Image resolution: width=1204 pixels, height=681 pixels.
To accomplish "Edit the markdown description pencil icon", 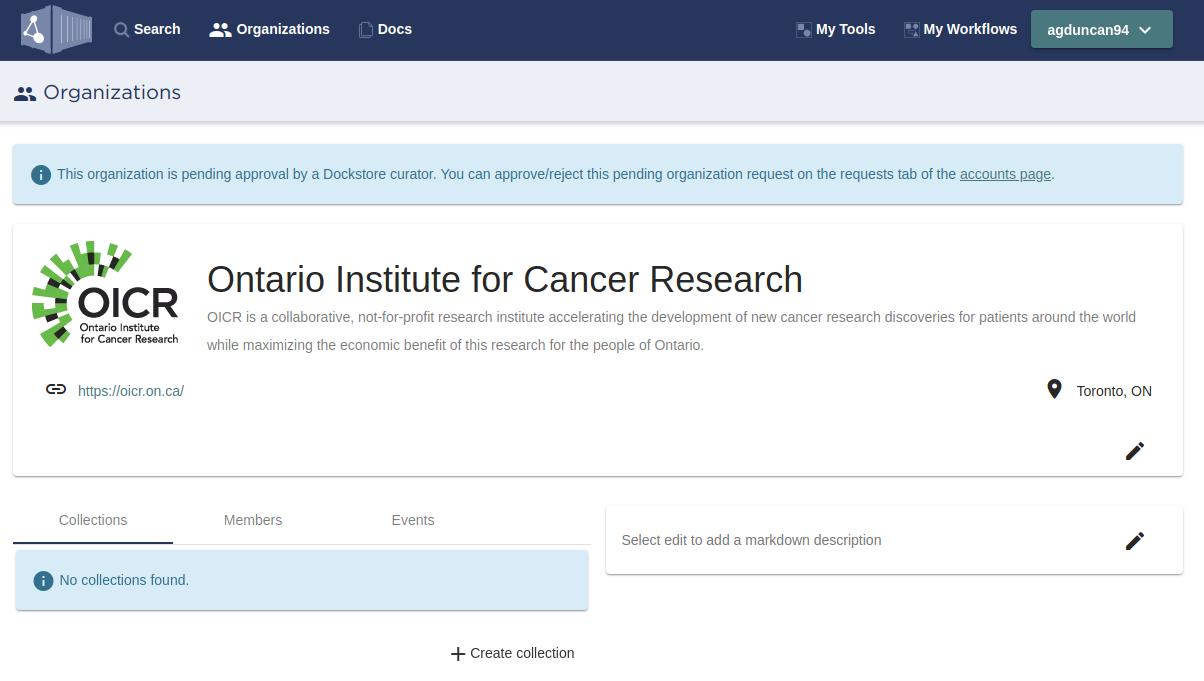I will tap(1134, 541).
